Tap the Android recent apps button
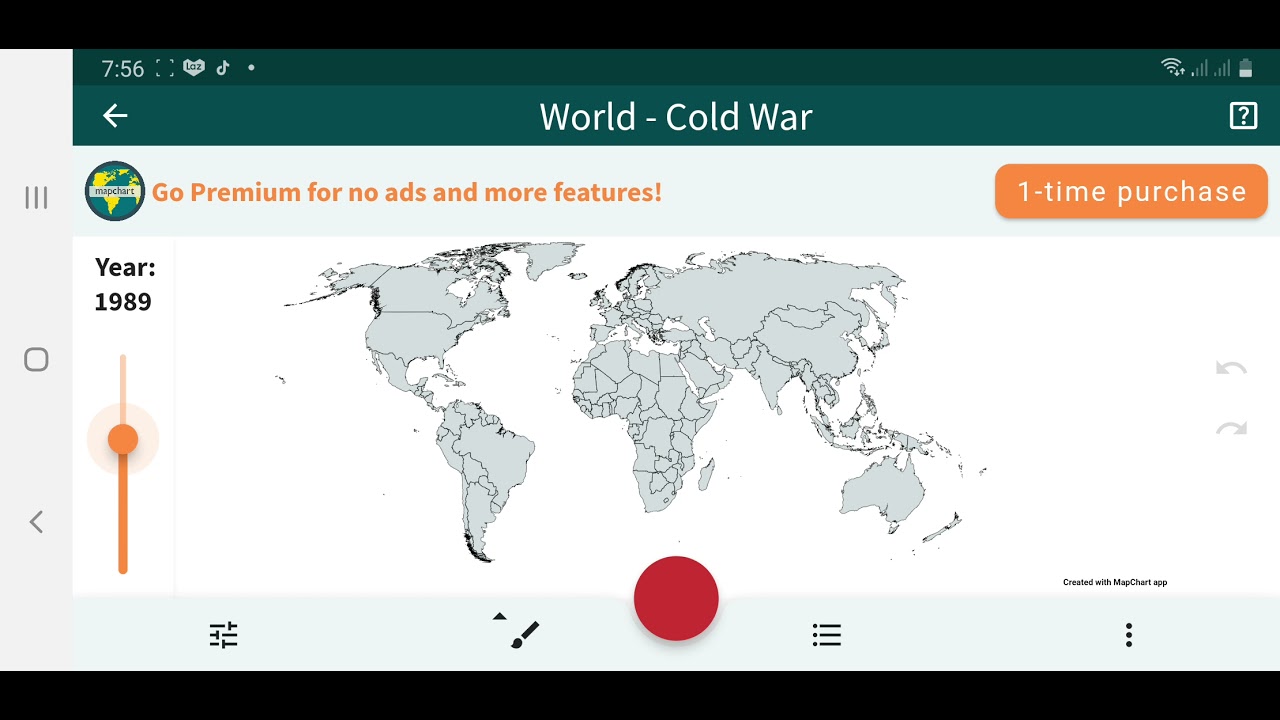The width and height of the screenshot is (1280, 720). point(36,197)
